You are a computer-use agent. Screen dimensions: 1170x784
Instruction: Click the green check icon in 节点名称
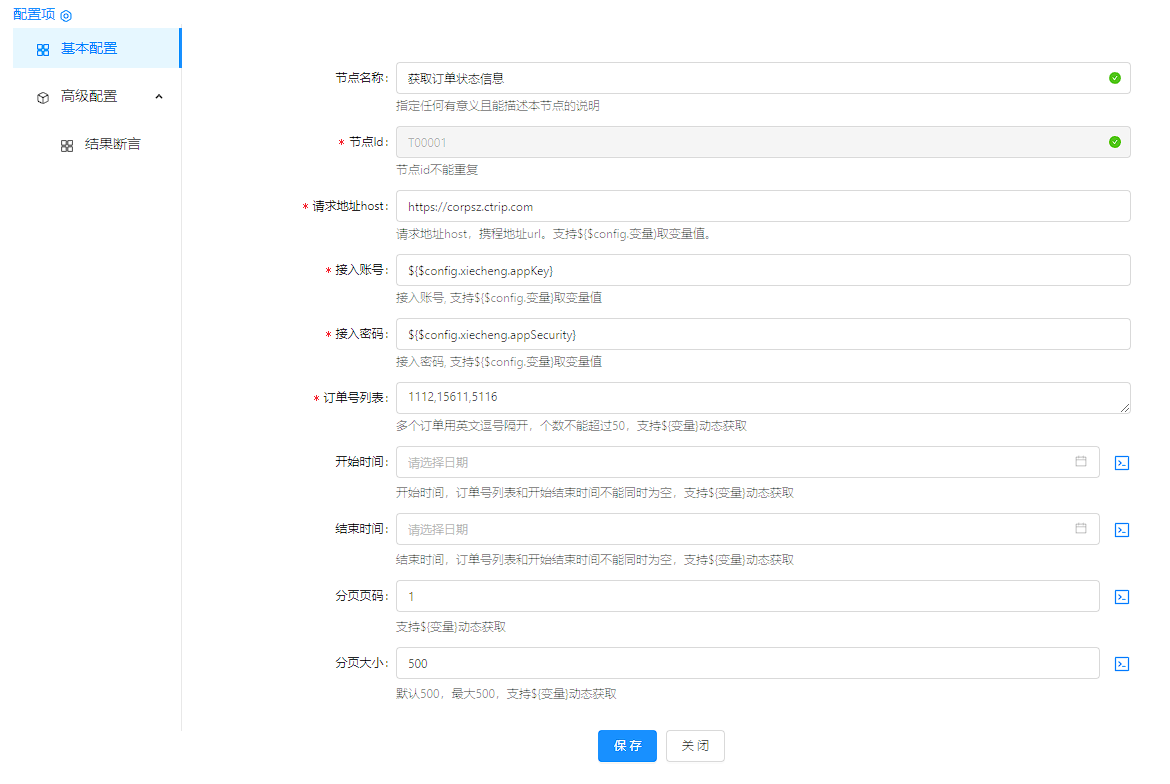tap(1115, 78)
